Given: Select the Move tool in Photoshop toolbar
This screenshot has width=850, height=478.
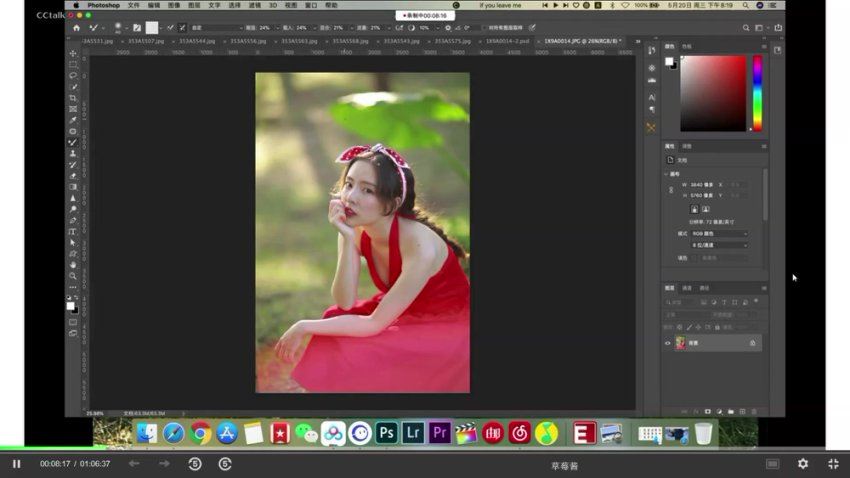Looking at the screenshot, I should pyautogui.click(x=73, y=54).
